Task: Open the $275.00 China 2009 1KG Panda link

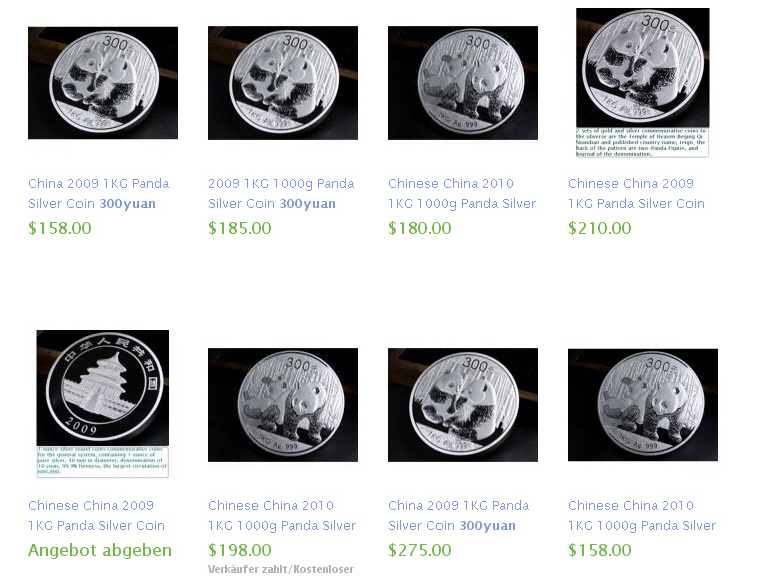Action: [x=458, y=515]
